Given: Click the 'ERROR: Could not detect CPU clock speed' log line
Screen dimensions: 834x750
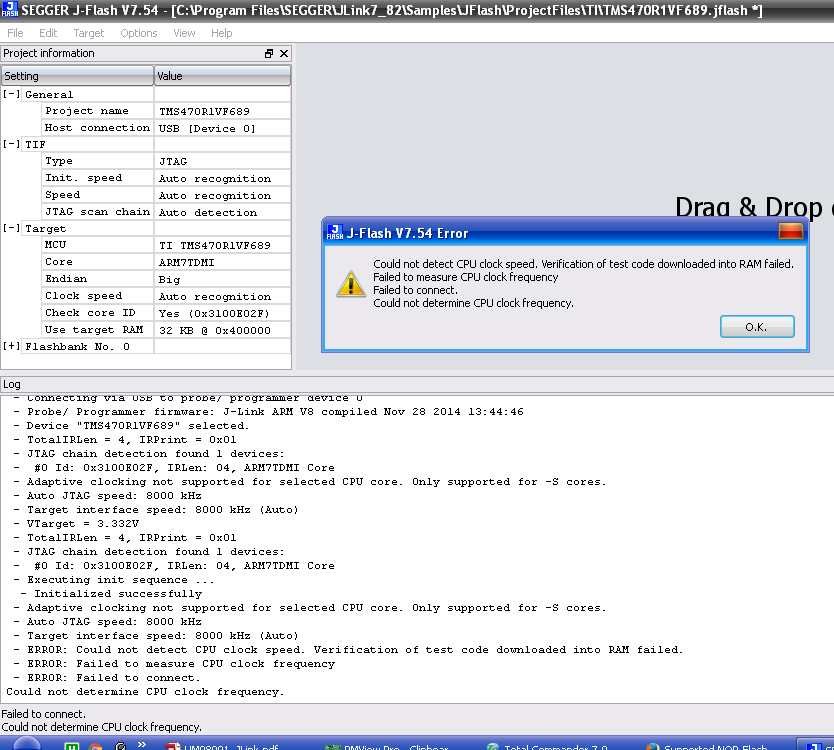Looking at the screenshot, I should pos(348,649).
